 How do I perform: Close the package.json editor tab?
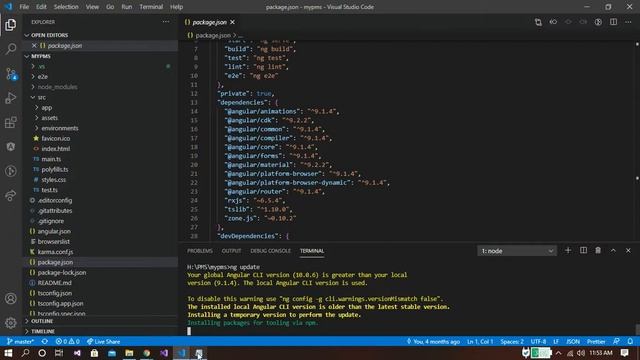(232, 22)
